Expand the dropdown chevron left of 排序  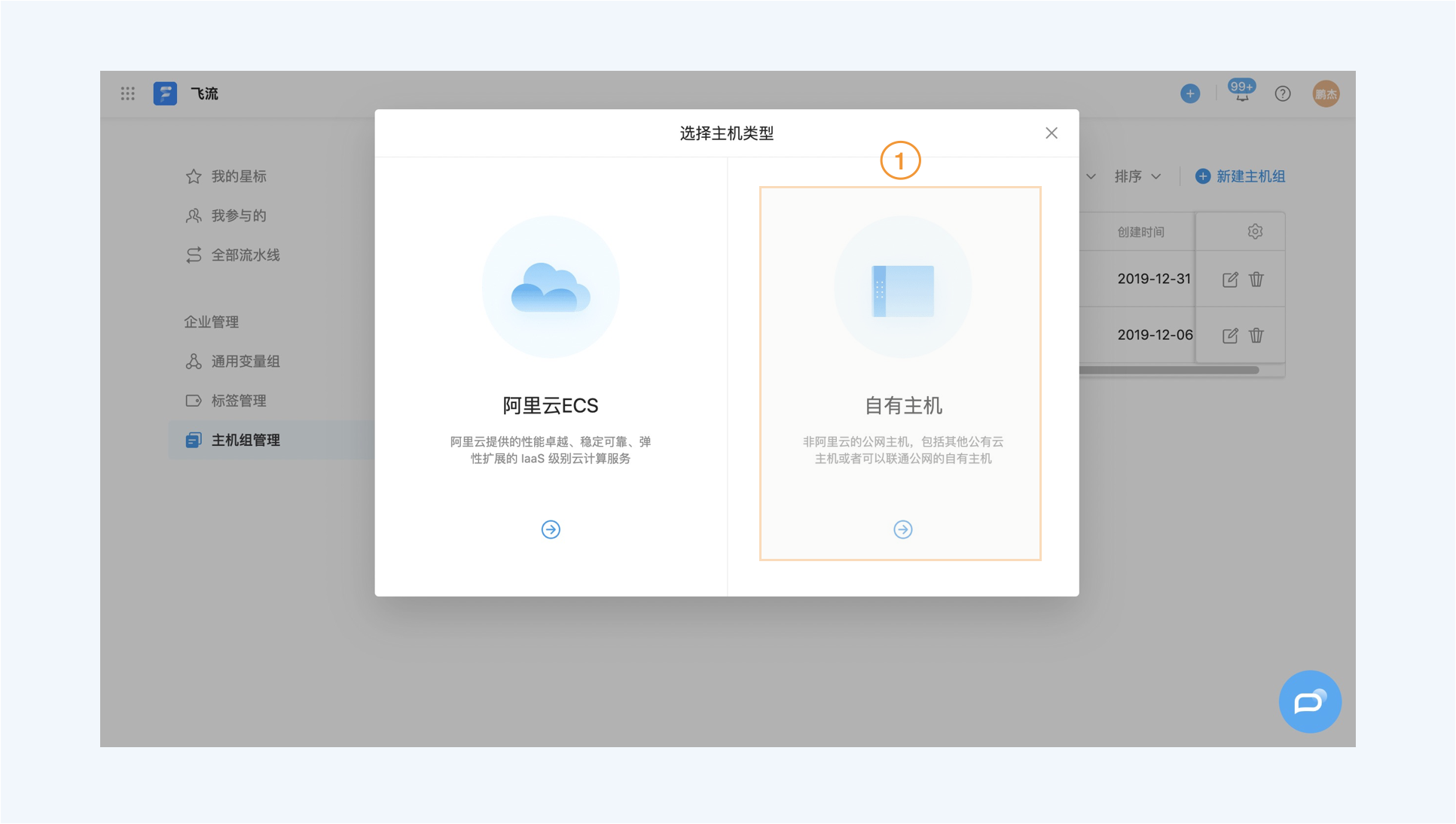(x=1091, y=176)
